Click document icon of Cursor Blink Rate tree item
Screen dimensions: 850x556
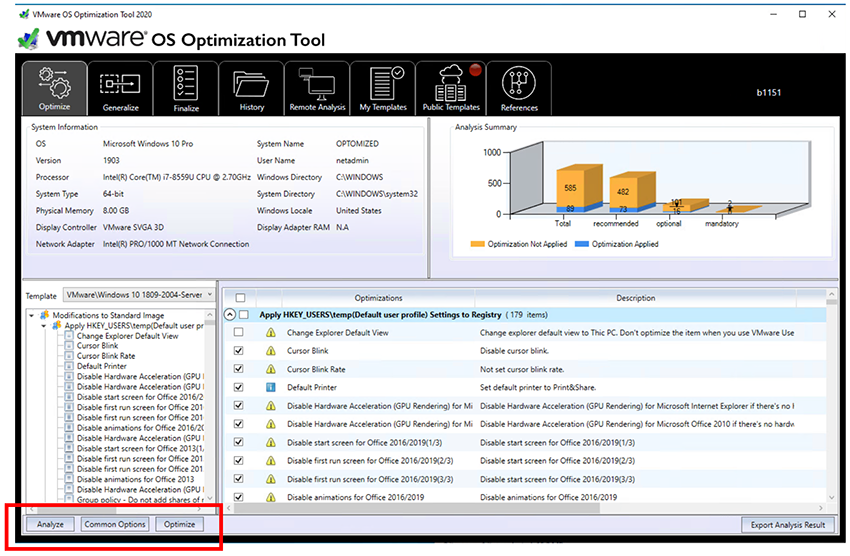click(69, 355)
